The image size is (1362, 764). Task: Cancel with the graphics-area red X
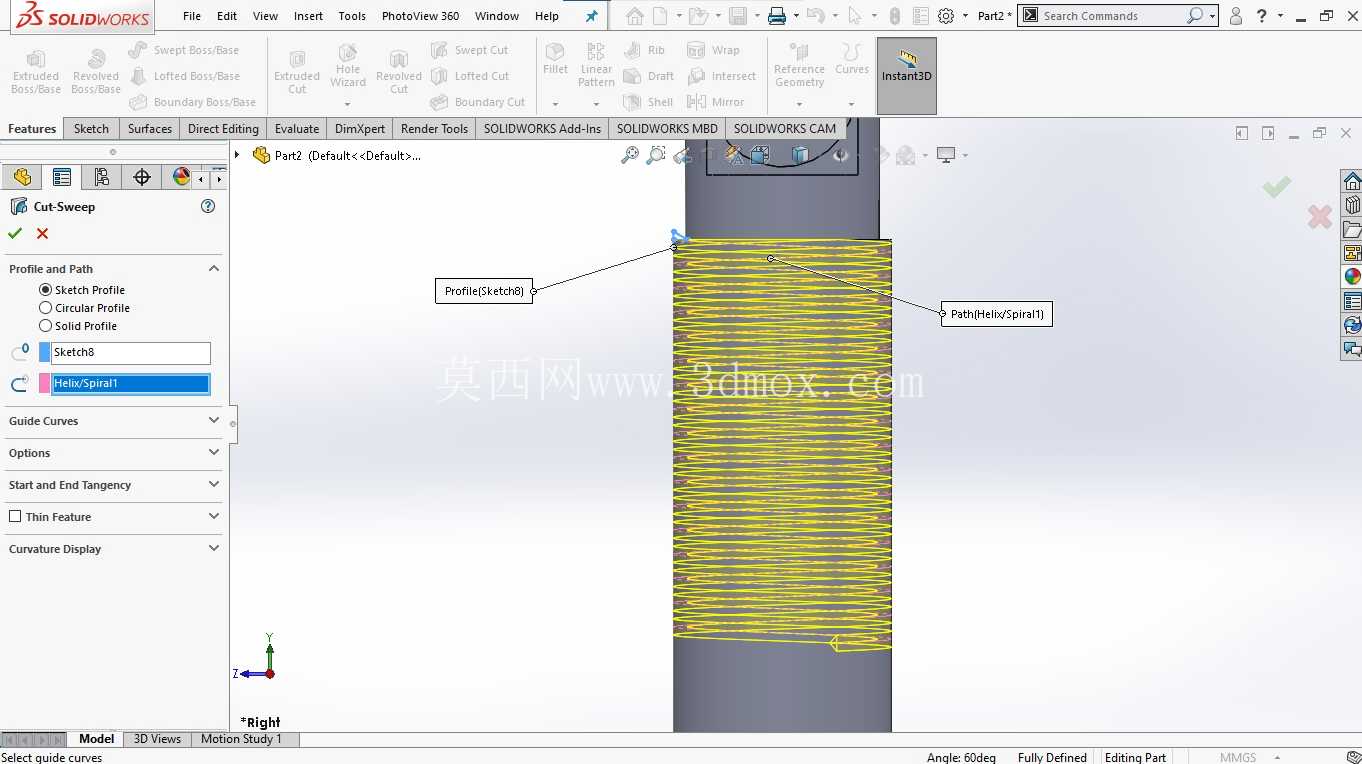pos(1320,216)
